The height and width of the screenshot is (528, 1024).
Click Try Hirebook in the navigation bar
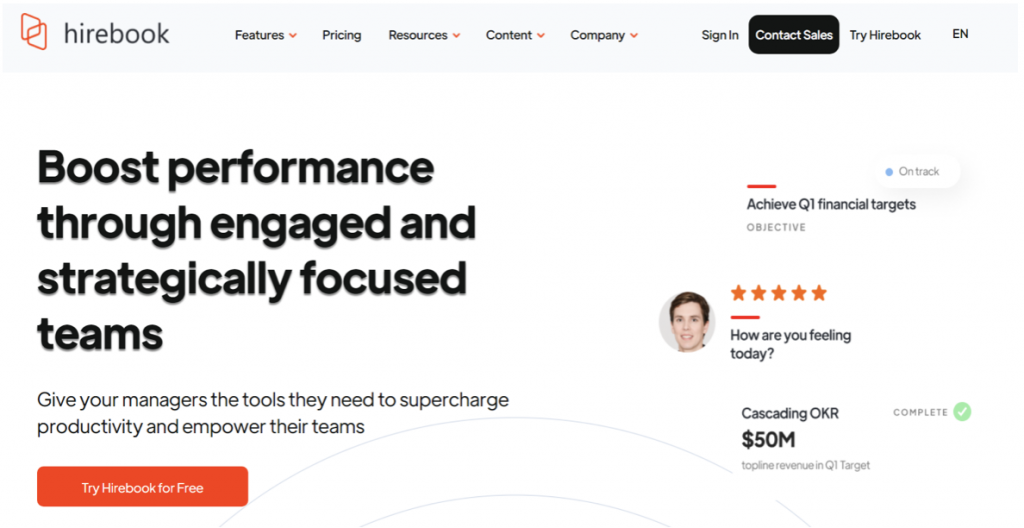pyautogui.click(x=885, y=35)
